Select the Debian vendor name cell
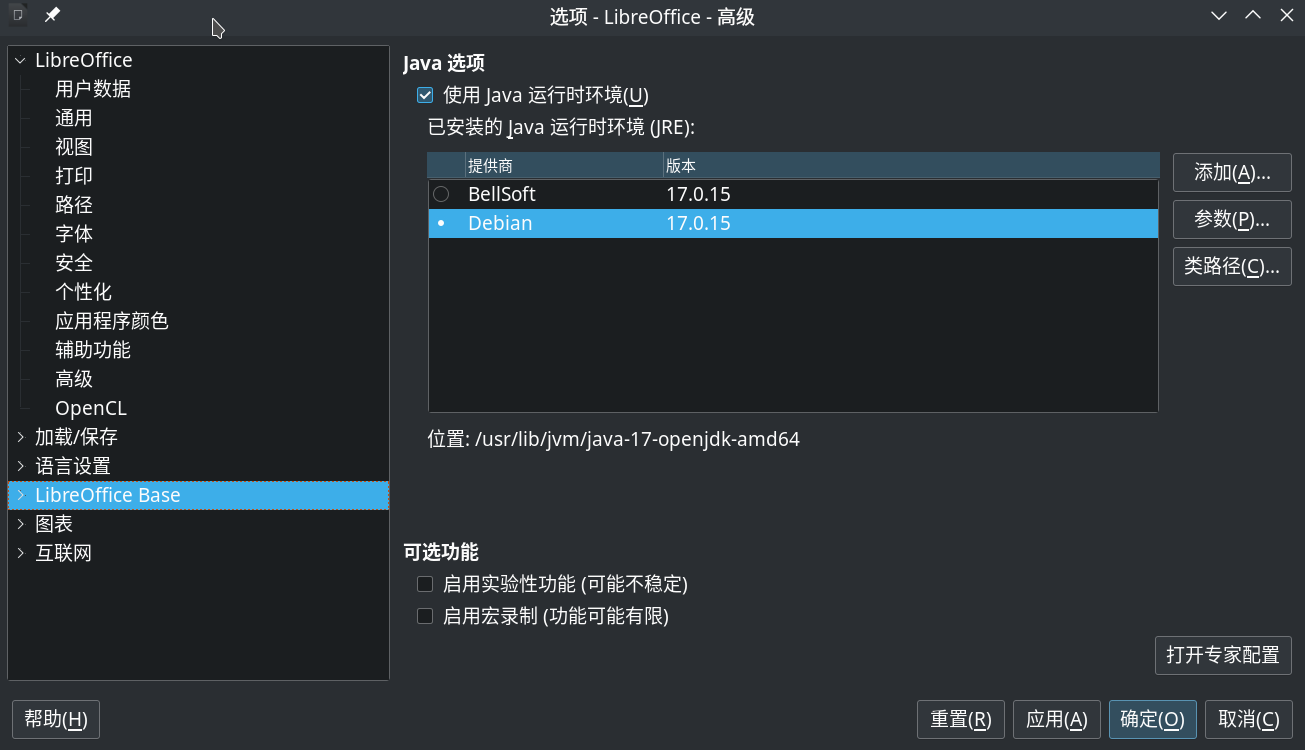Image resolution: width=1305 pixels, height=750 pixels. coord(500,223)
